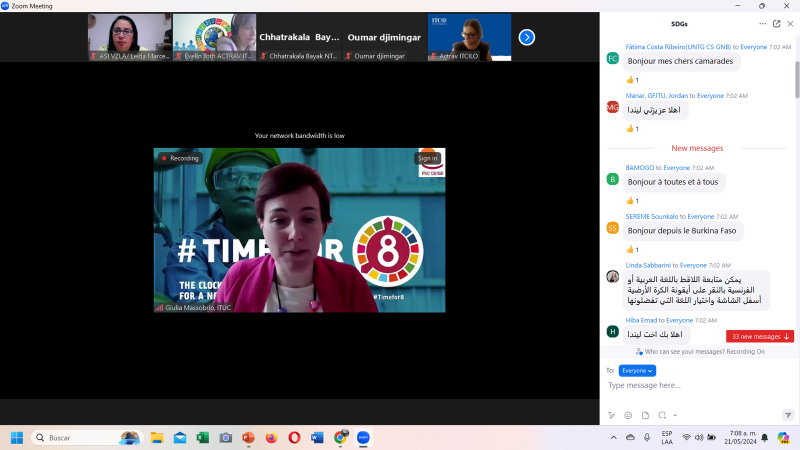Open Mail app from taskbar
Screen dimensions: 800x450
pos(180,438)
